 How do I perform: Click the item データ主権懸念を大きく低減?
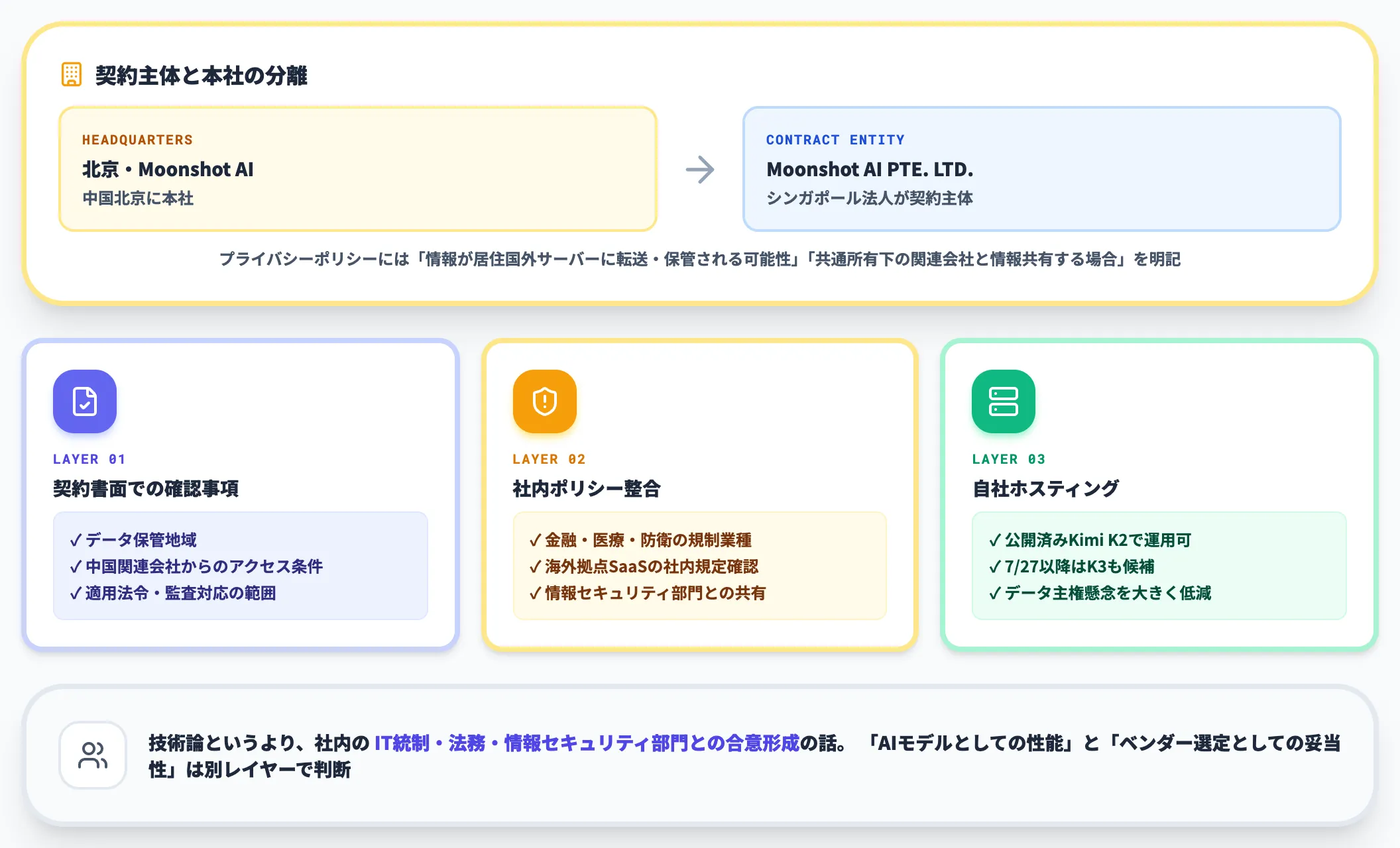tap(1100, 593)
